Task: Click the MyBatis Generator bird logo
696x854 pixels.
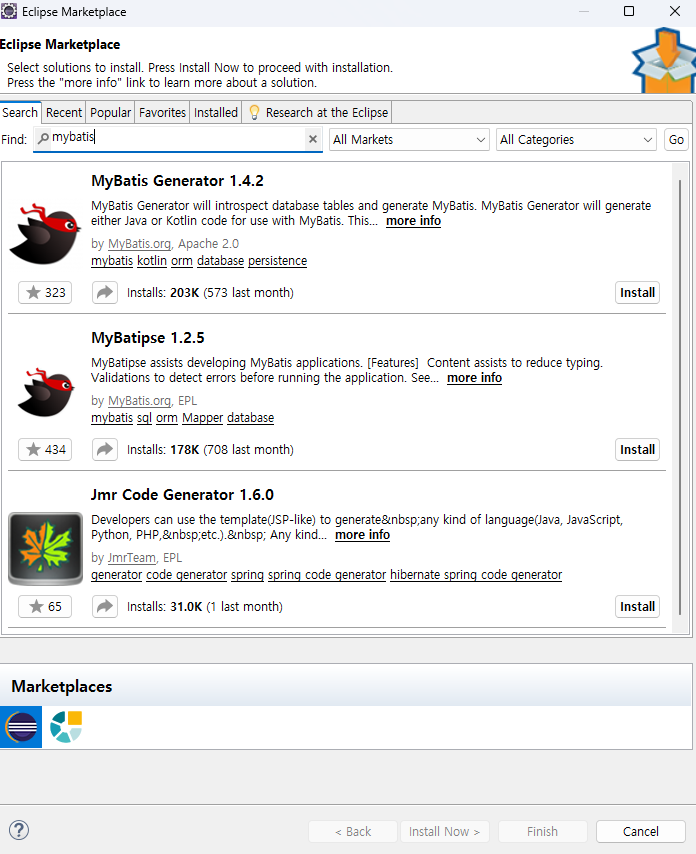Action: point(45,234)
